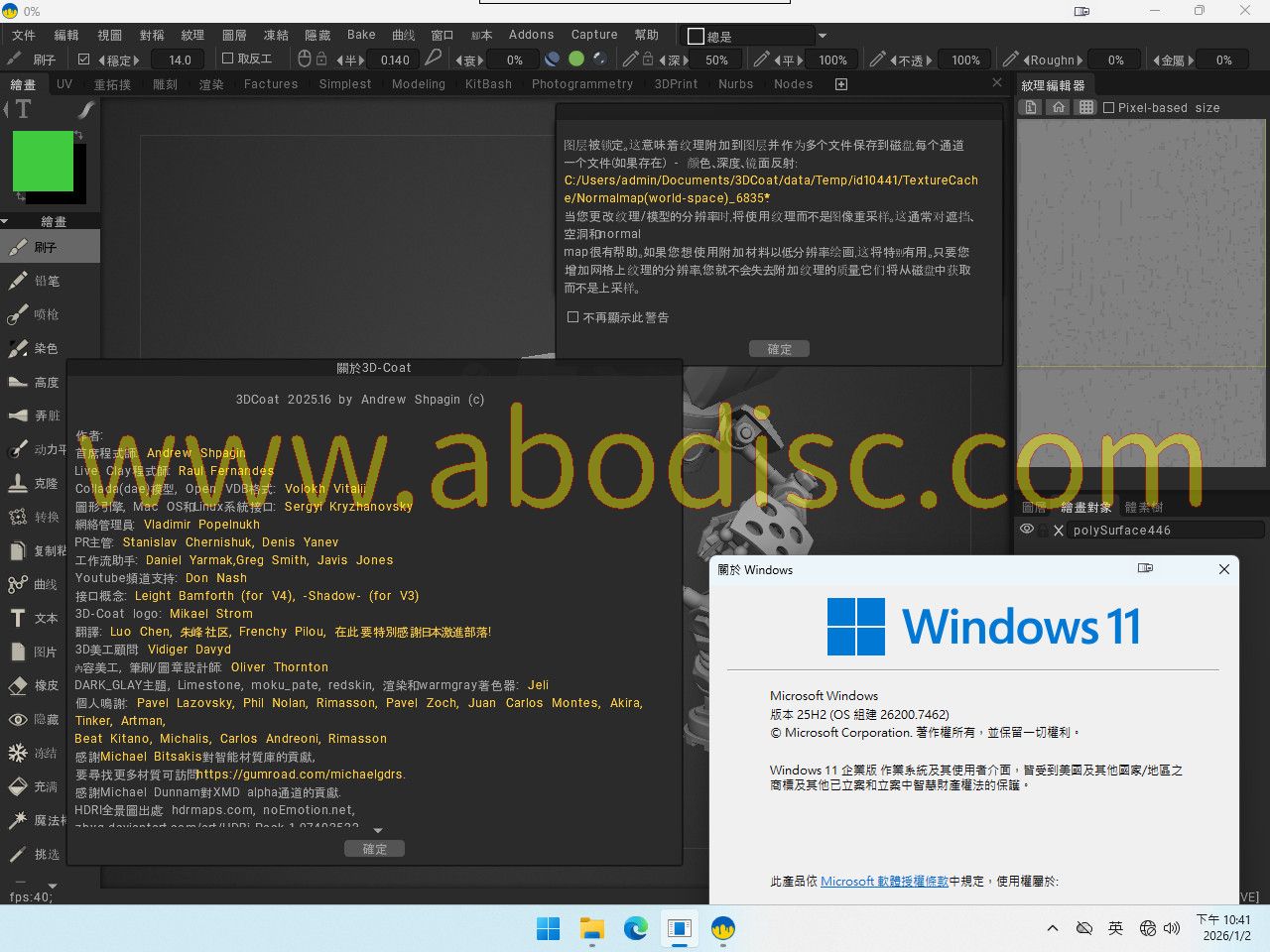The image size is (1270, 952).
Task: Select the 橡皮 eraser tool
Action: (x=40, y=685)
